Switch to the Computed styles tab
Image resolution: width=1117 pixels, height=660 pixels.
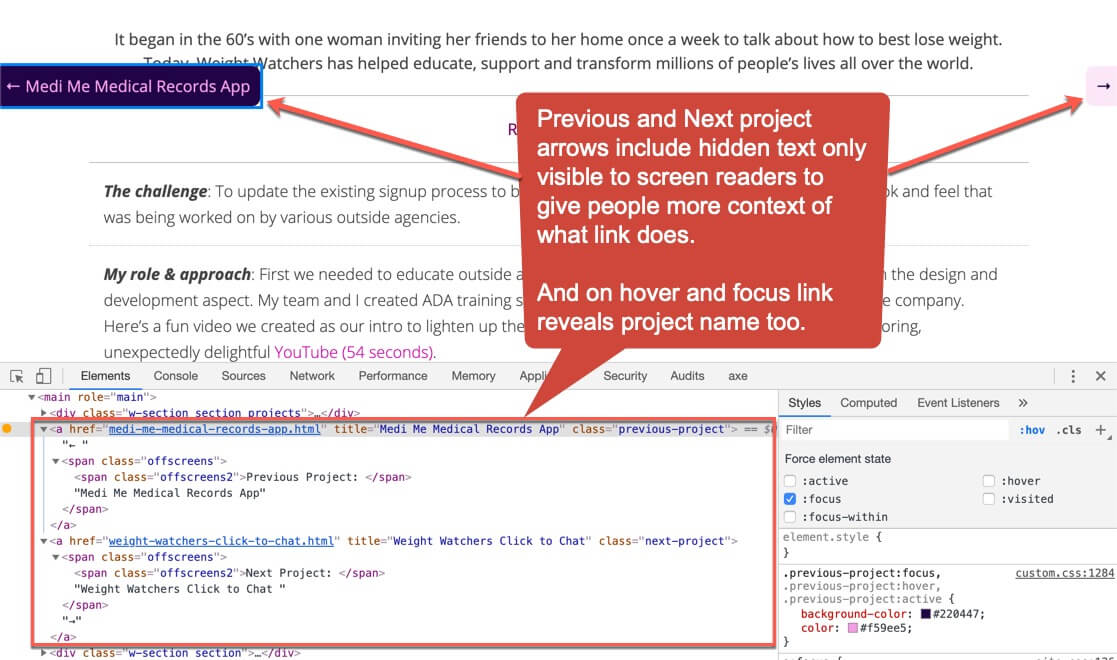pyautogui.click(x=868, y=403)
